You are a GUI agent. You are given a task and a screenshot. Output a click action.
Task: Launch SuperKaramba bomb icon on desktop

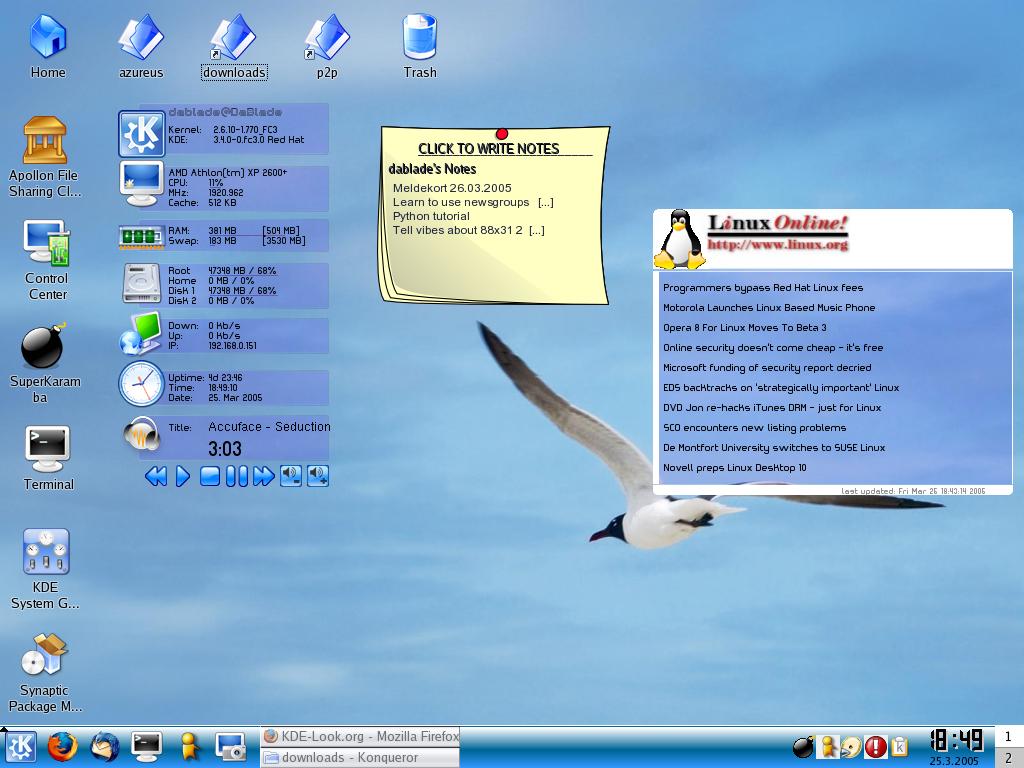44,362
